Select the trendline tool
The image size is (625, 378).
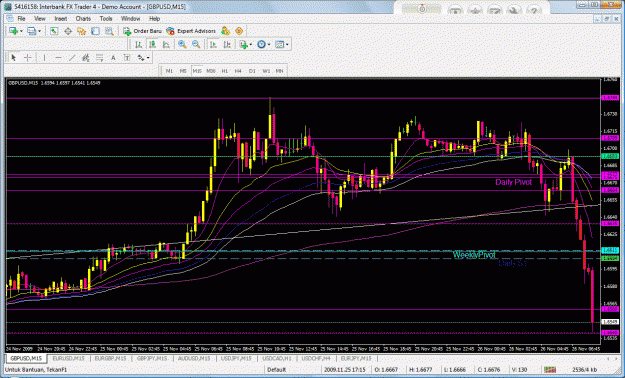(x=72, y=58)
